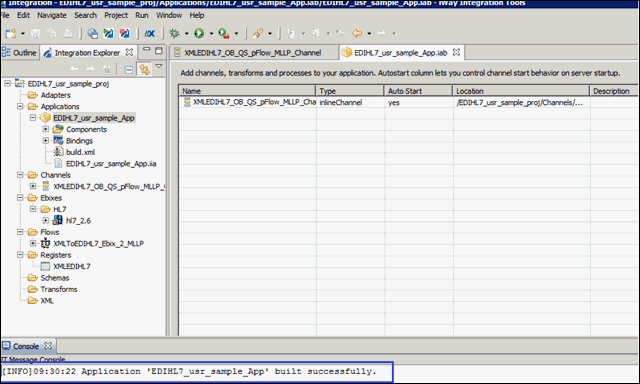Click the yellow Back navigation arrow
This screenshot has height=384, width=640.
tap(357, 33)
